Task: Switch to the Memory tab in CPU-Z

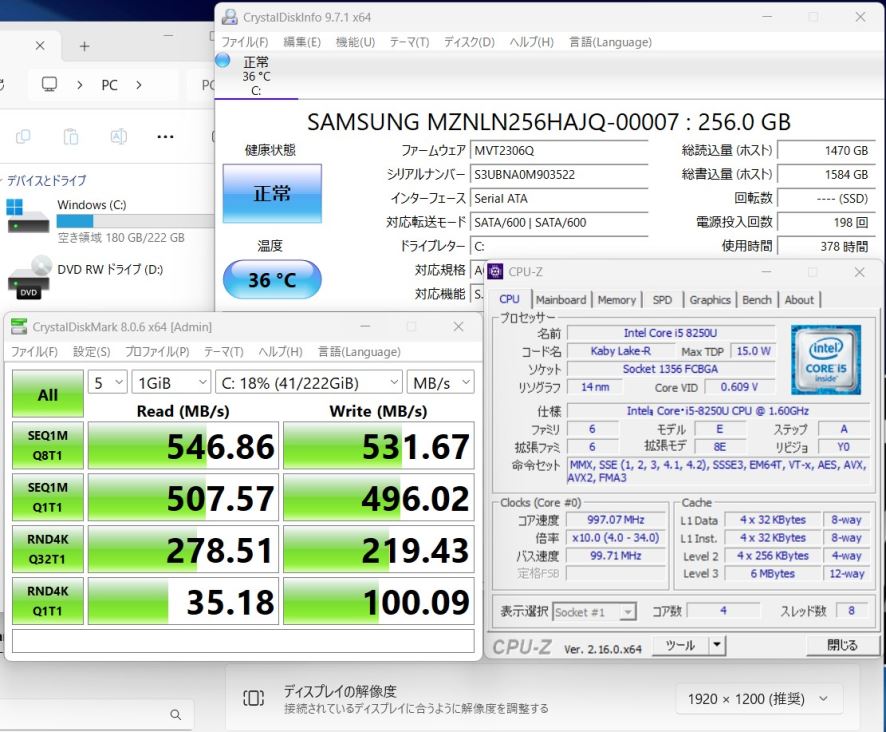Action: point(616,300)
